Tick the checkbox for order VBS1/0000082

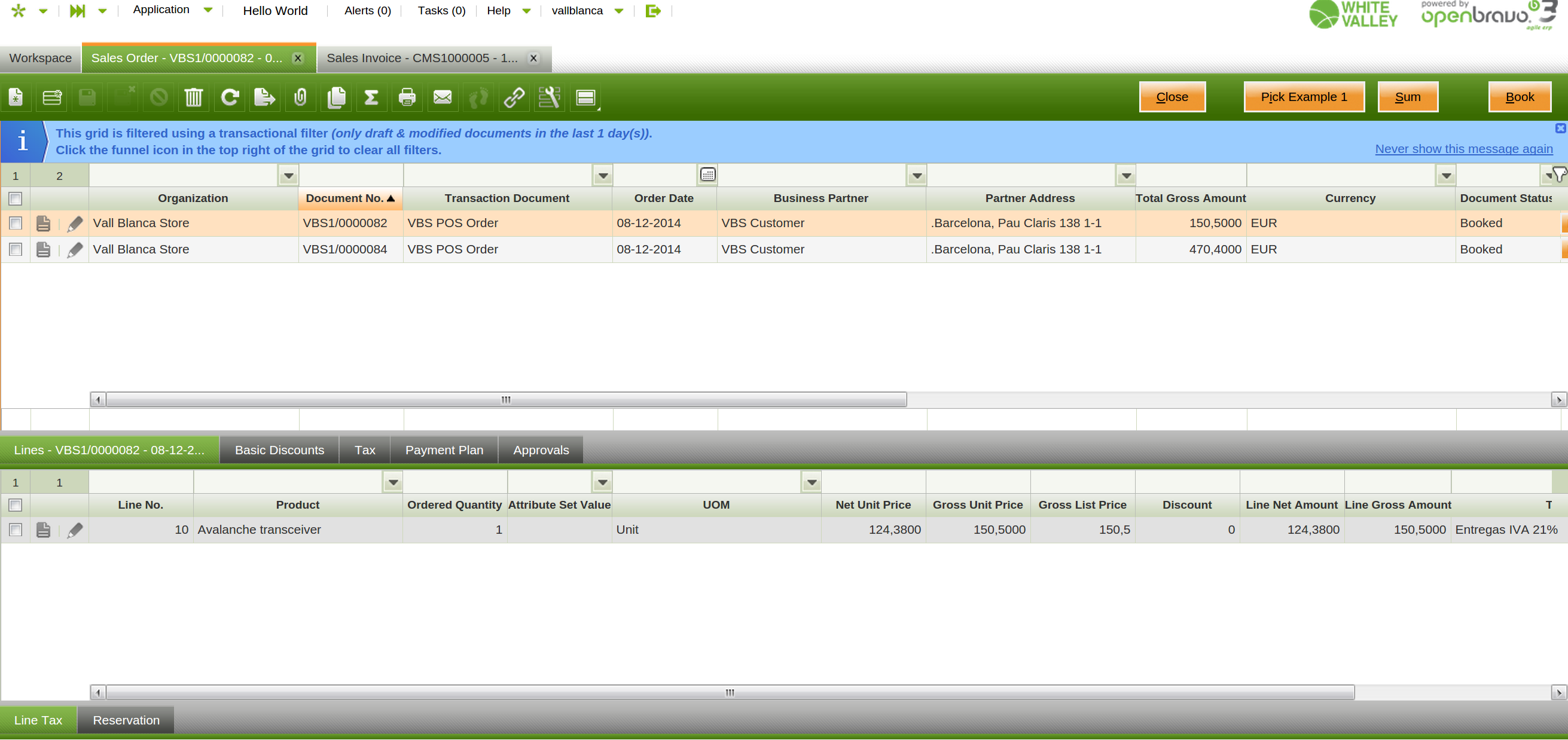16,224
